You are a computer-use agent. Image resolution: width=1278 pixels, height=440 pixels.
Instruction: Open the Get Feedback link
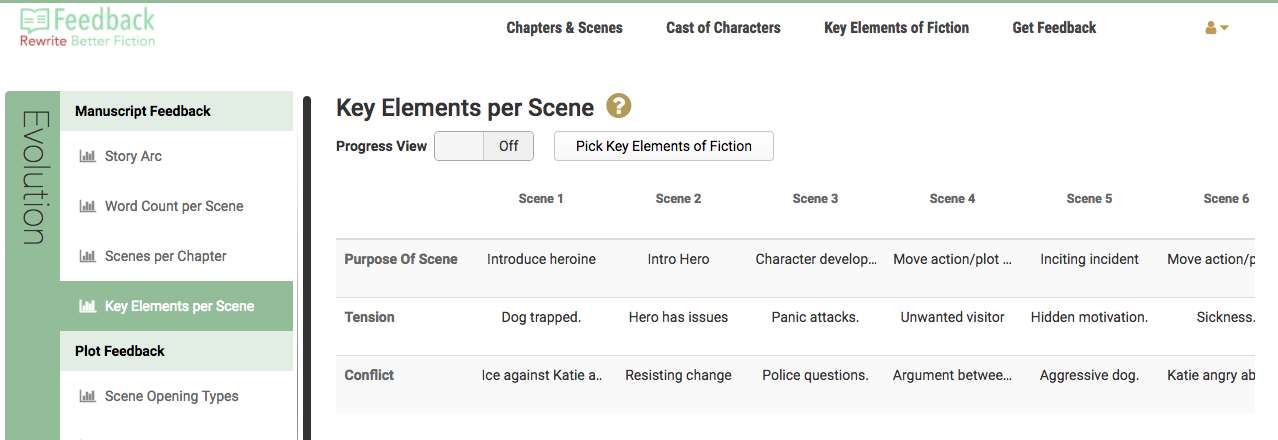pos(1054,28)
